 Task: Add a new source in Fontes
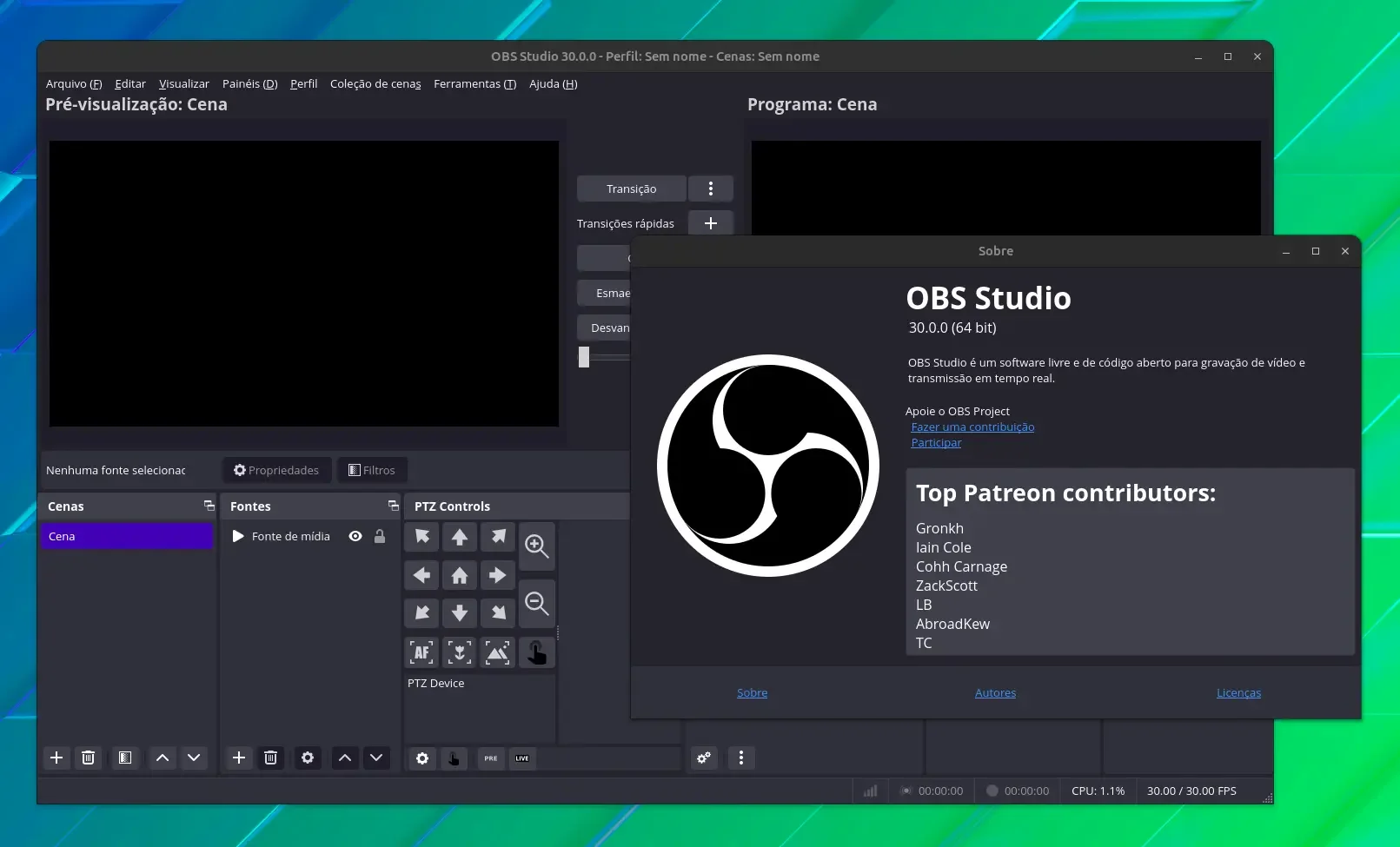pos(239,758)
